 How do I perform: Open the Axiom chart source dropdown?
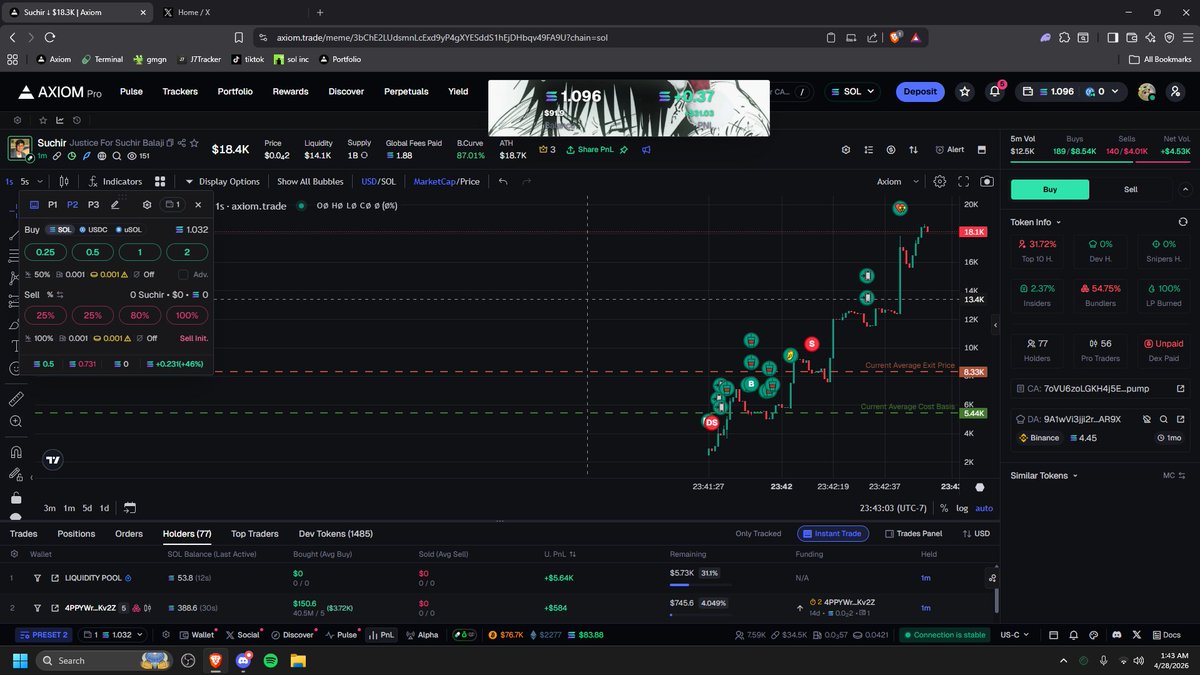(898, 181)
